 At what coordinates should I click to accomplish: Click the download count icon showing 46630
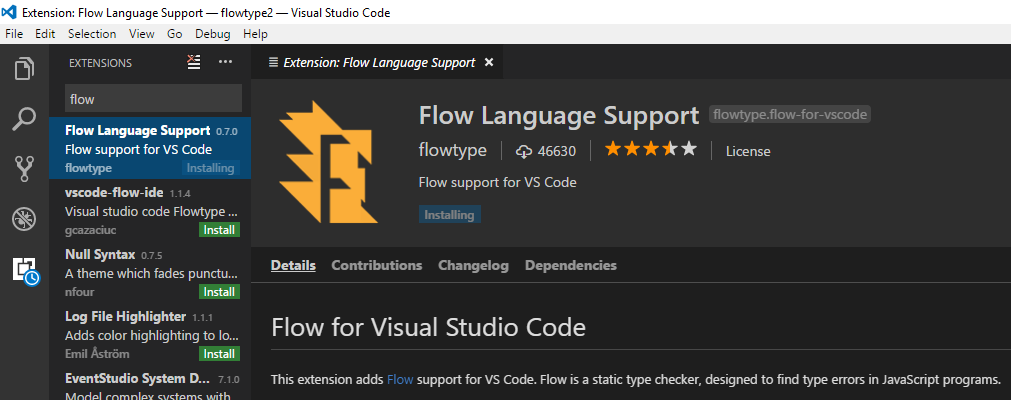pos(524,152)
